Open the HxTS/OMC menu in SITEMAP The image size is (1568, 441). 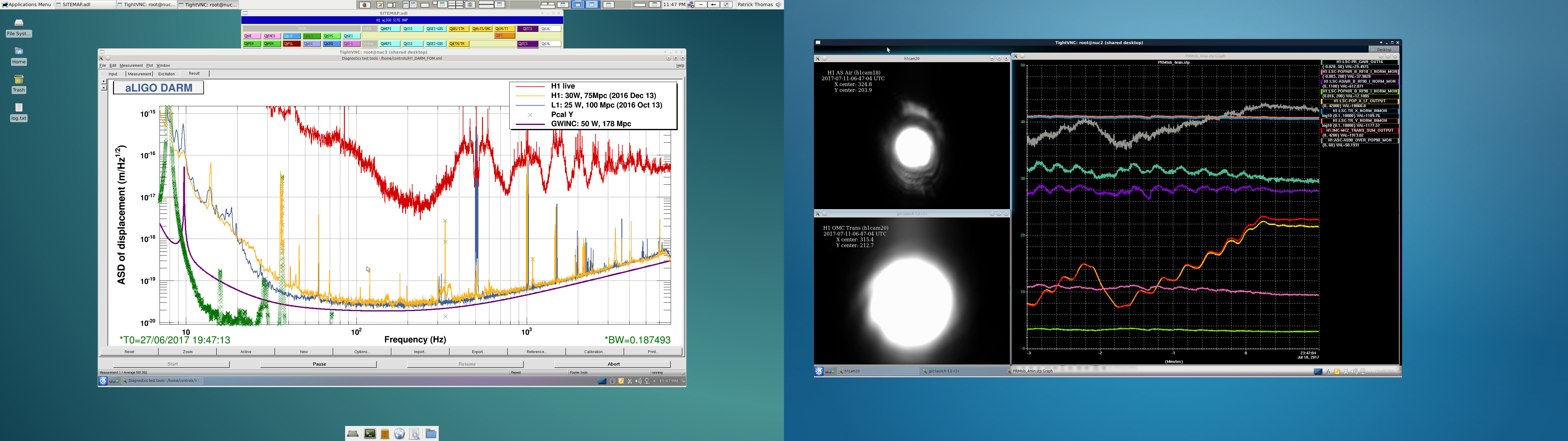(x=481, y=28)
